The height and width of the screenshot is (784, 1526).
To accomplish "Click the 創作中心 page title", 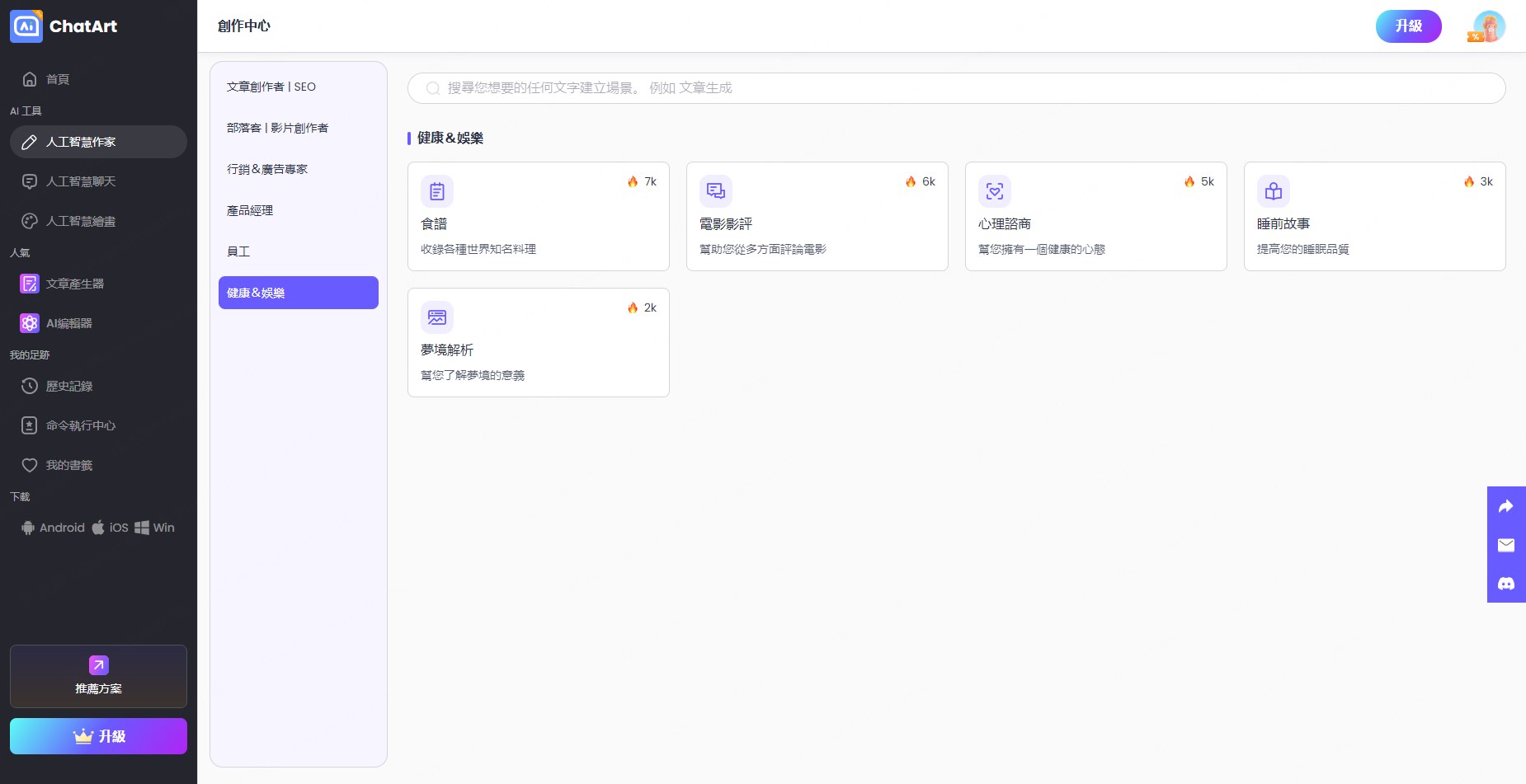I will tap(244, 26).
